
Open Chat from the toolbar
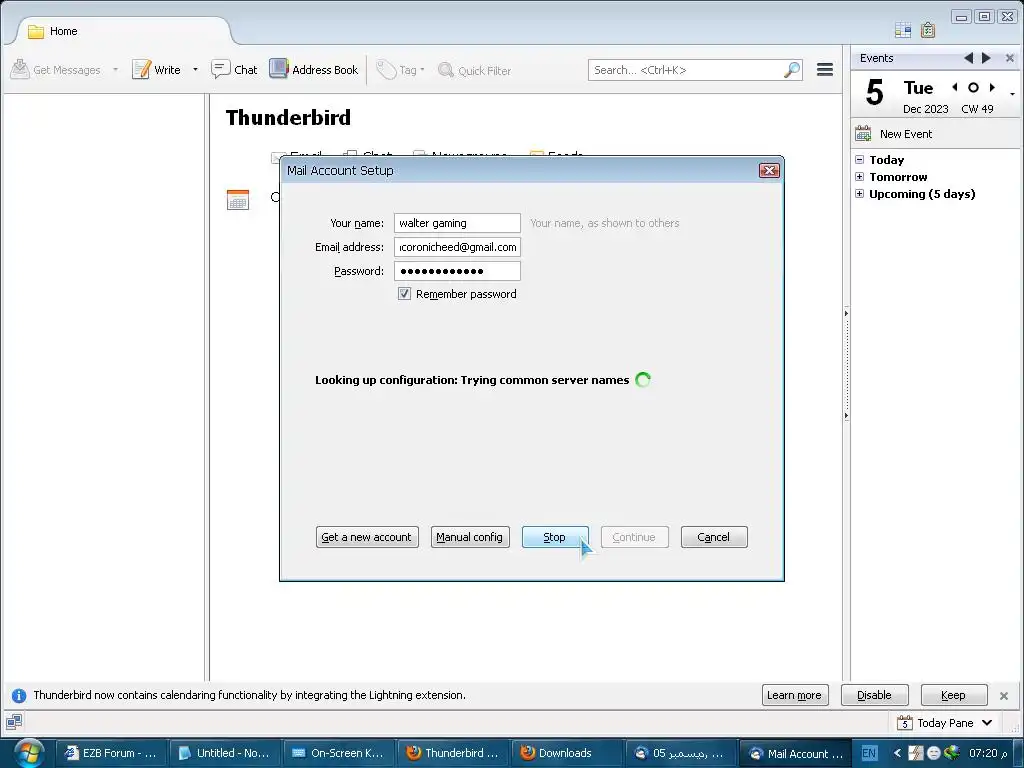click(234, 69)
